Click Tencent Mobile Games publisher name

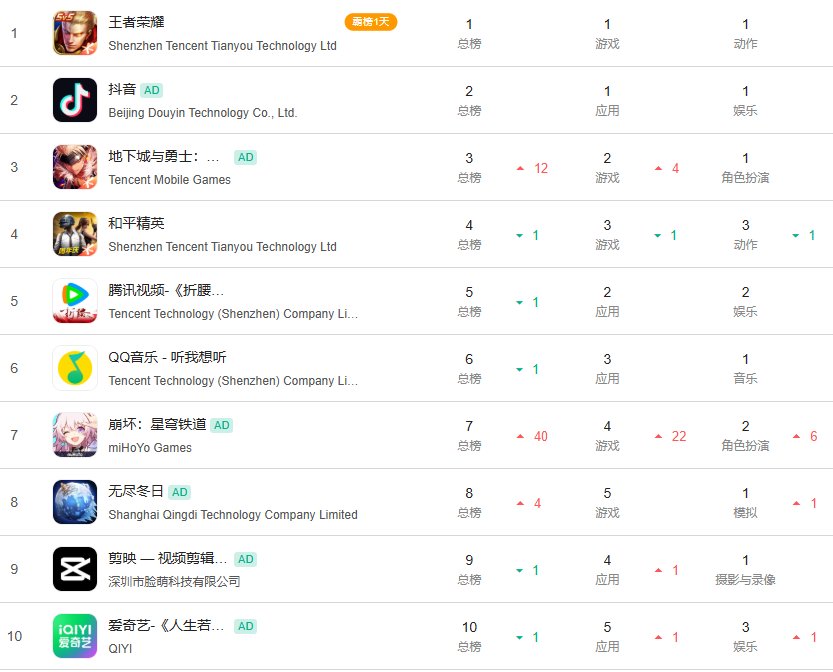coord(170,180)
